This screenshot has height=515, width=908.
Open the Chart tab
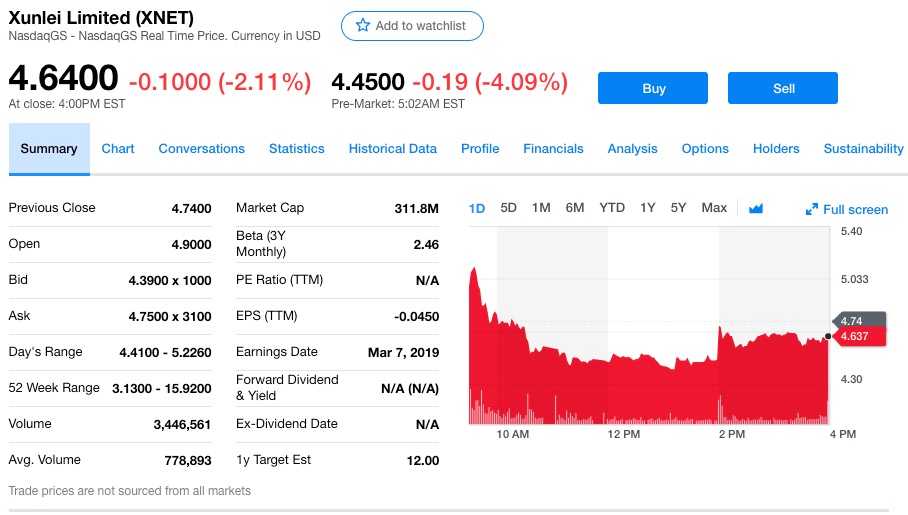[118, 148]
